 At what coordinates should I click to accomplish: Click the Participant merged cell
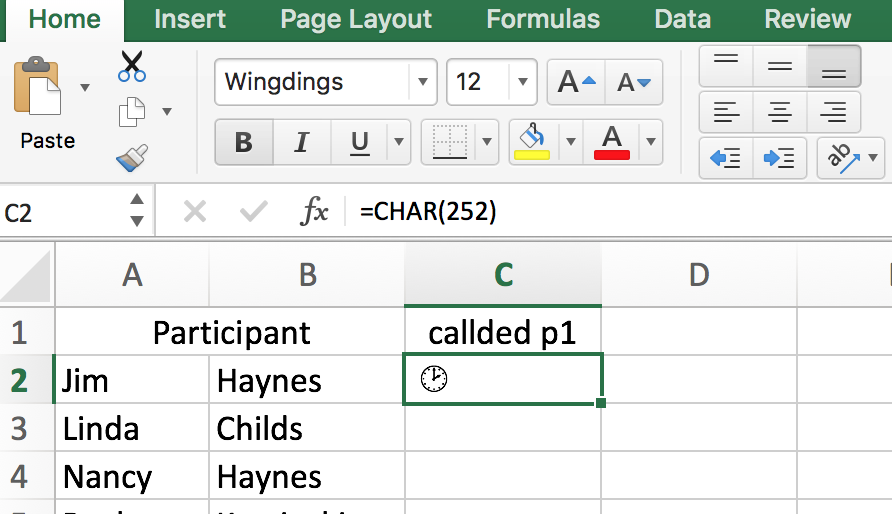point(230,332)
